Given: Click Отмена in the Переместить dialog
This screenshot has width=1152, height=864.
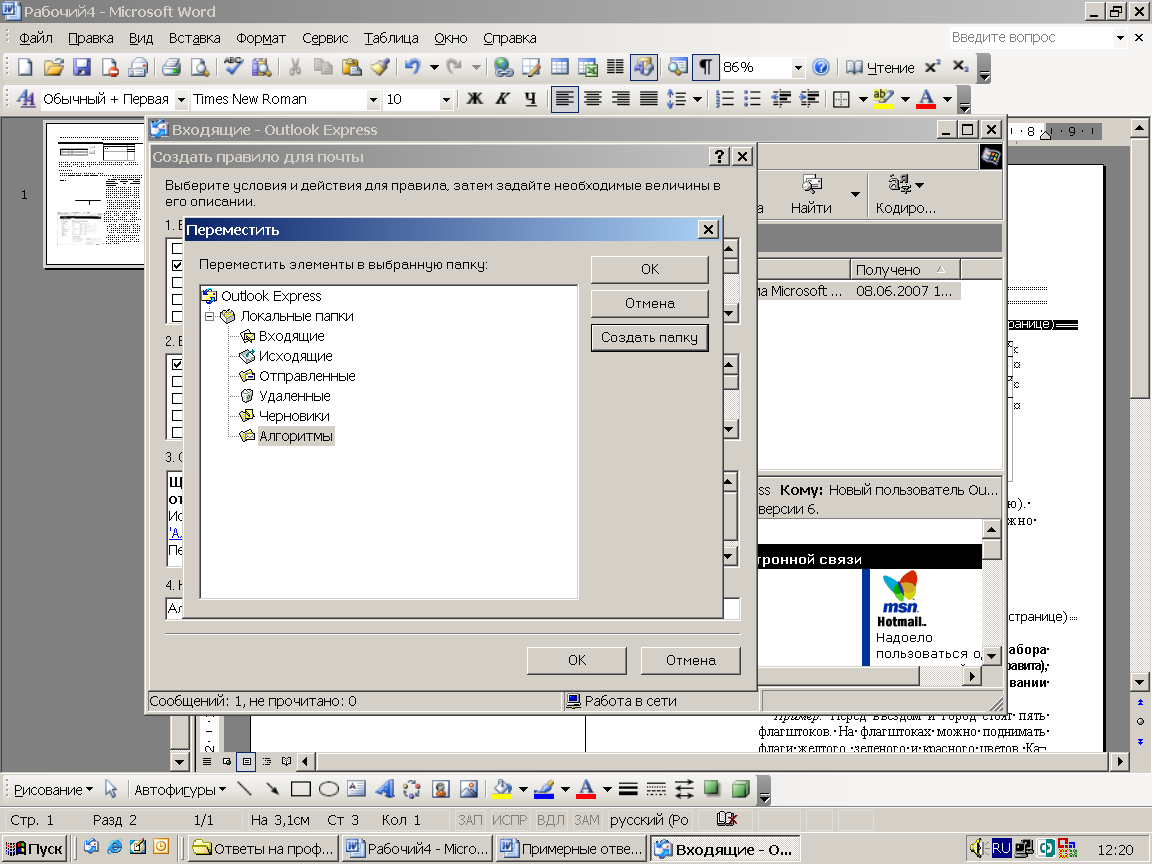Looking at the screenshot, I should pyautogui.click(x=649, y=303).
